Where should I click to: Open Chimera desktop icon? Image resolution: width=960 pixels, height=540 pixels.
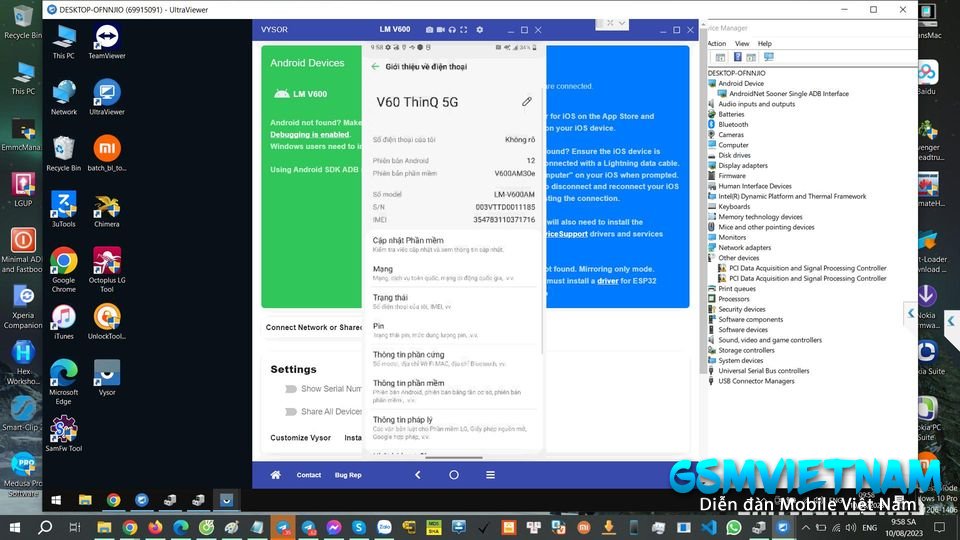[x=107, y=211]
